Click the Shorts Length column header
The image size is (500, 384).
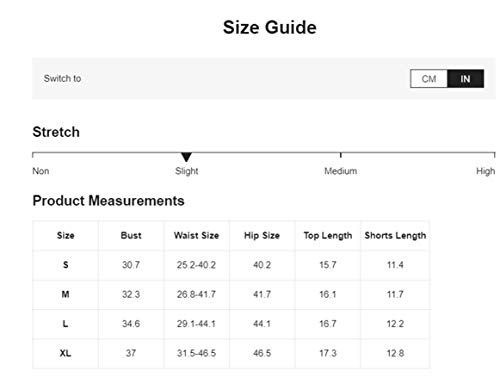coord(395,235)
